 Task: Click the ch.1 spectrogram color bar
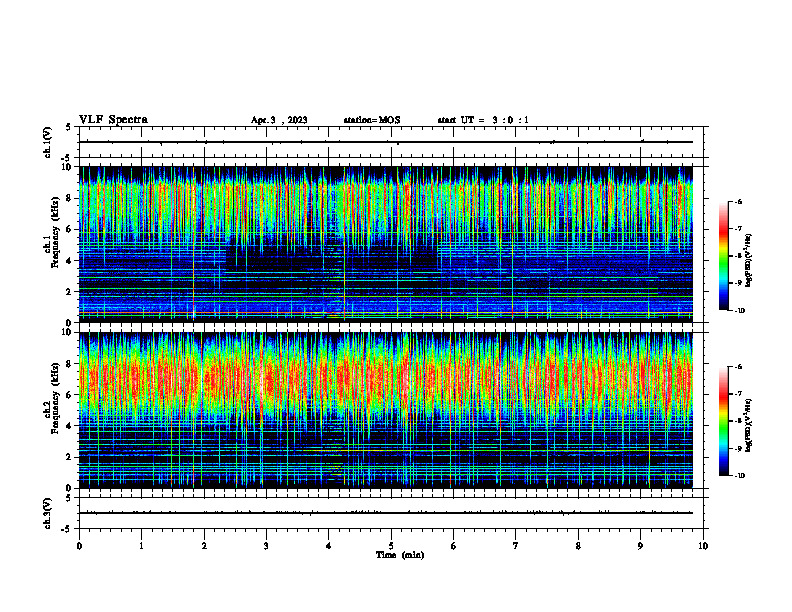pyautogui.click(x=723, y=256)
